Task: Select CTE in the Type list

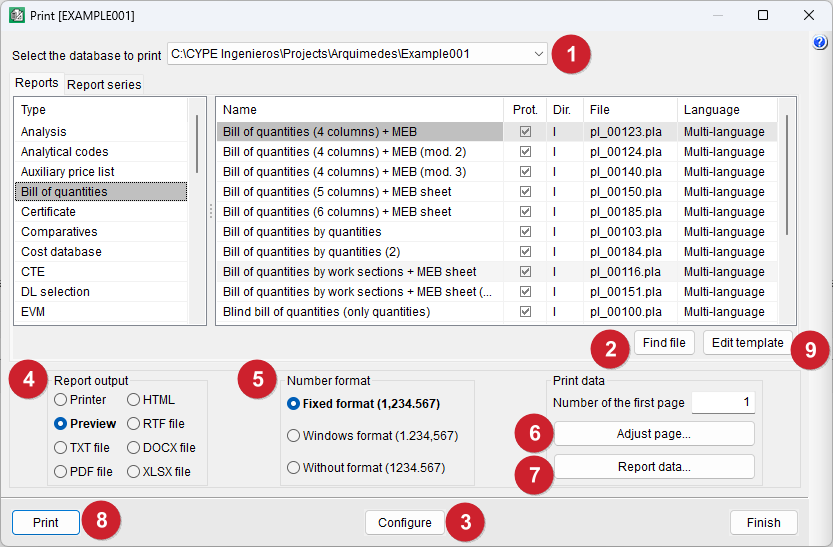Action: [101, 272]
